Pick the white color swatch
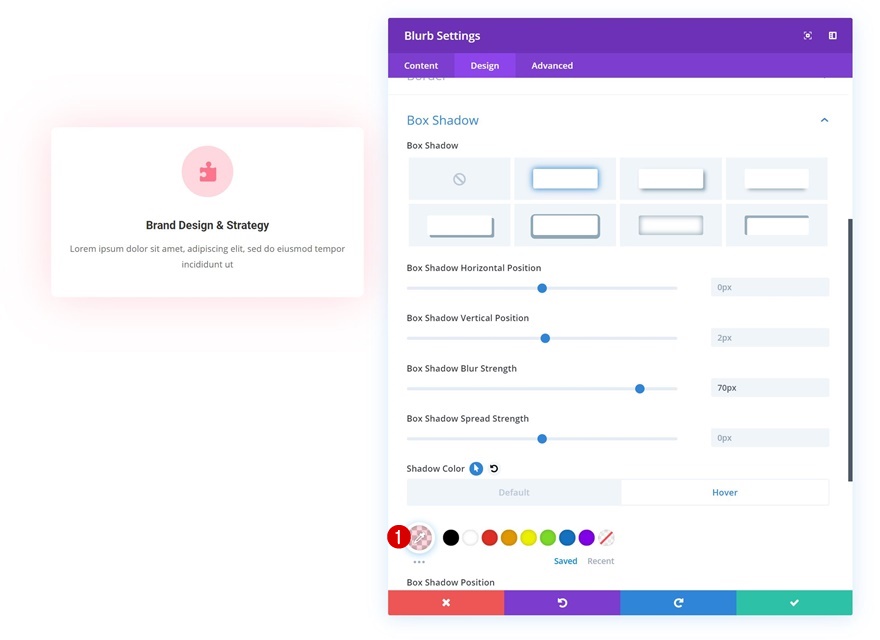 (470, 538)
